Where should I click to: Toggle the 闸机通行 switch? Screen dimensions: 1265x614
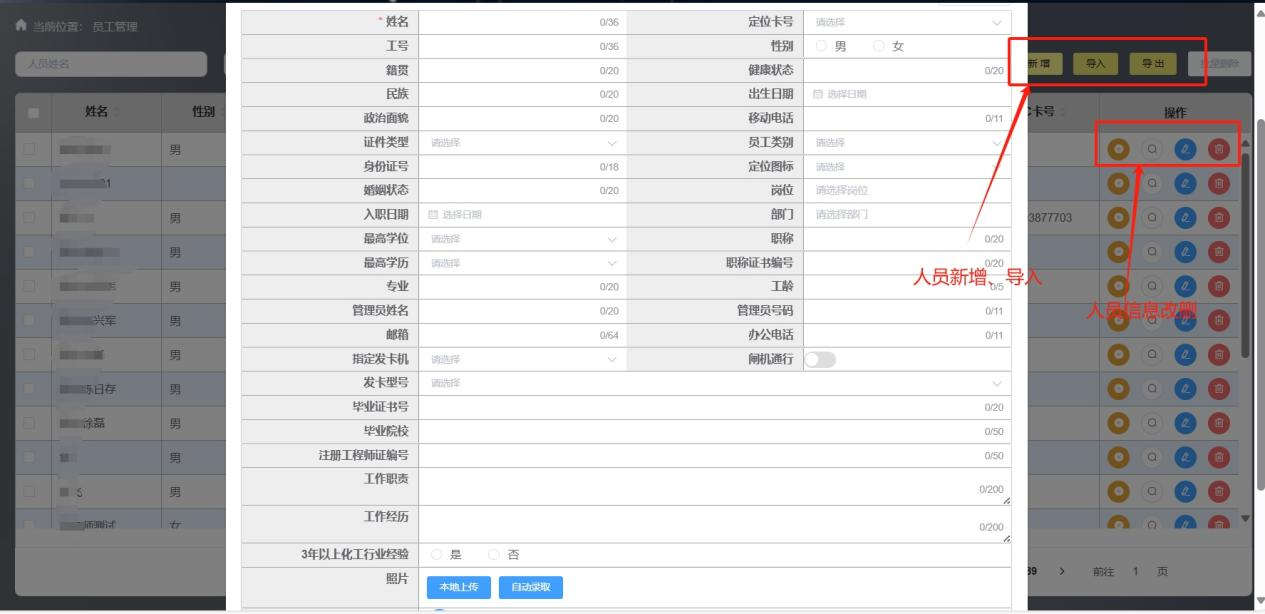coord(820,360)
